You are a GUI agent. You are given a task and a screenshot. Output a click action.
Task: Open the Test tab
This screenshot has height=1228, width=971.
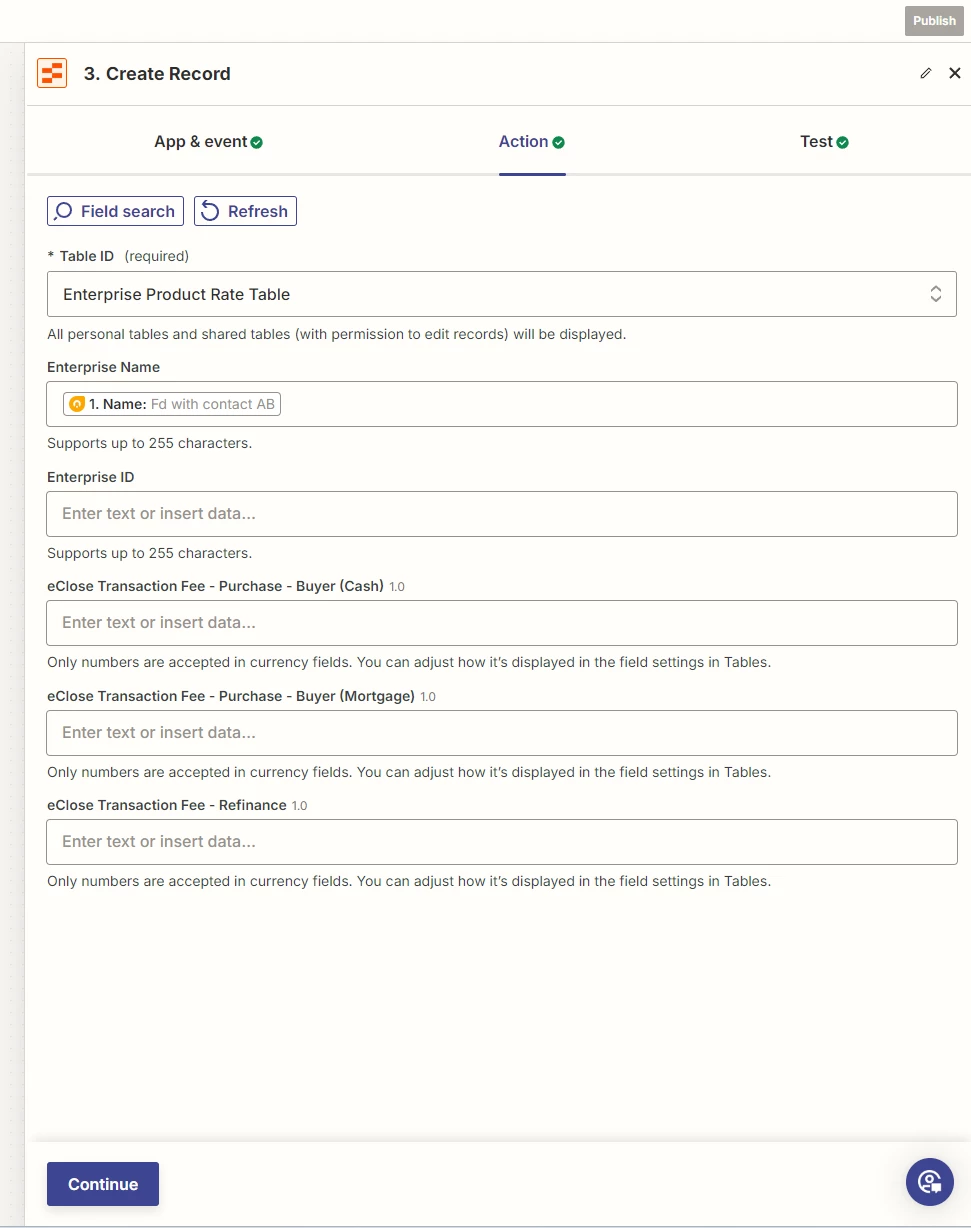pos(824,142)
